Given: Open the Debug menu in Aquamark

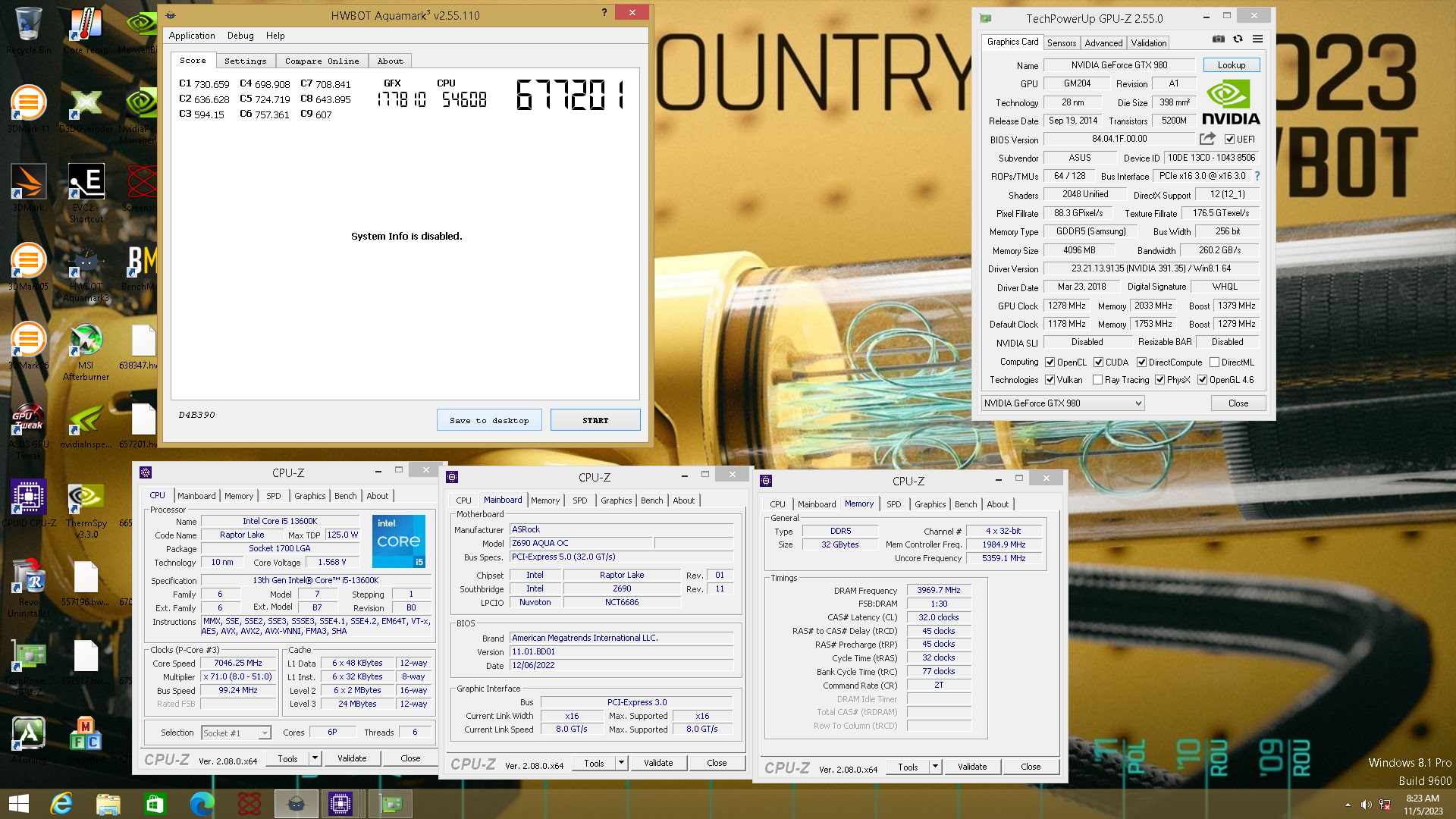Looking at the screenshot, I should click(x=240, y=36).
